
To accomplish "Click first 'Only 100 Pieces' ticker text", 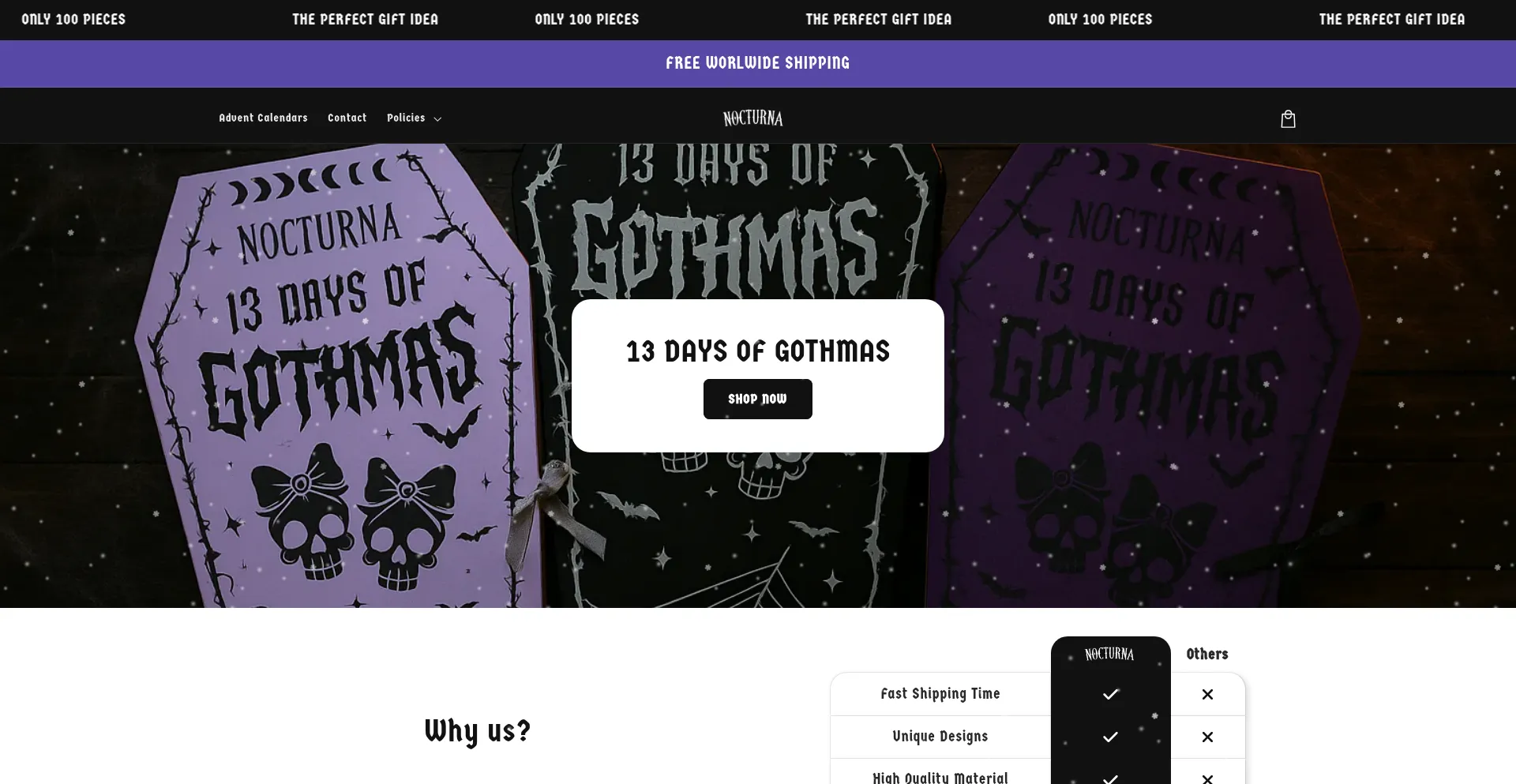I will click(x=73, y=19).
